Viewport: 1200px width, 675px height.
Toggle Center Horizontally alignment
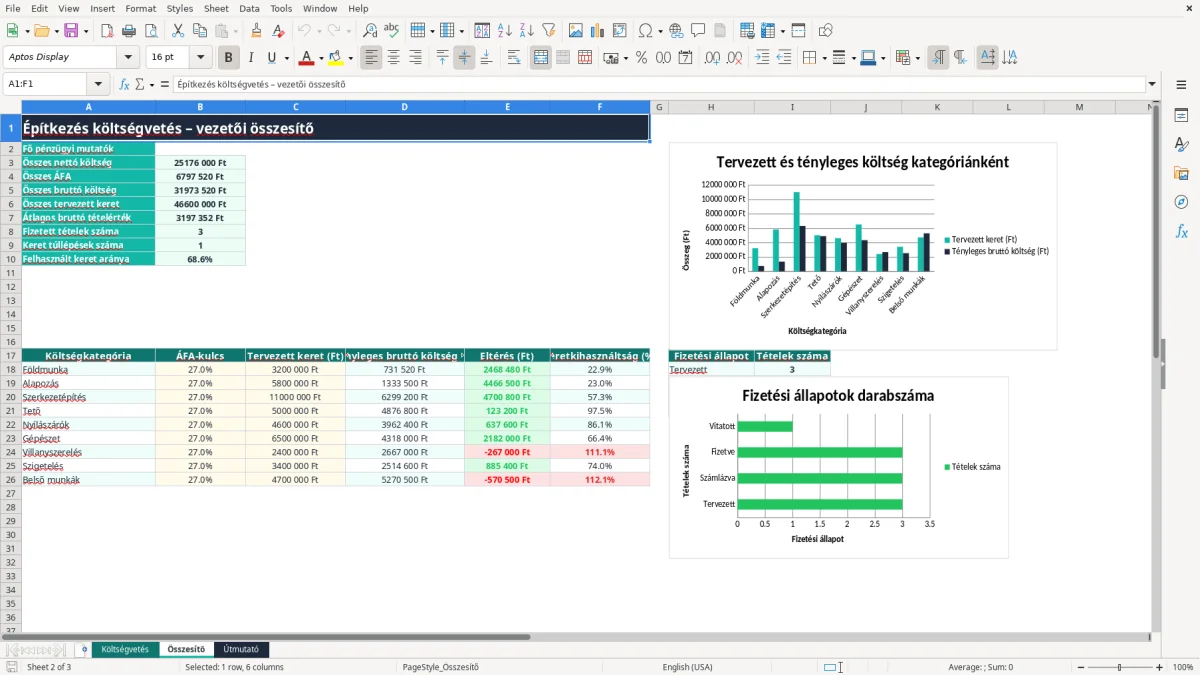393,58
